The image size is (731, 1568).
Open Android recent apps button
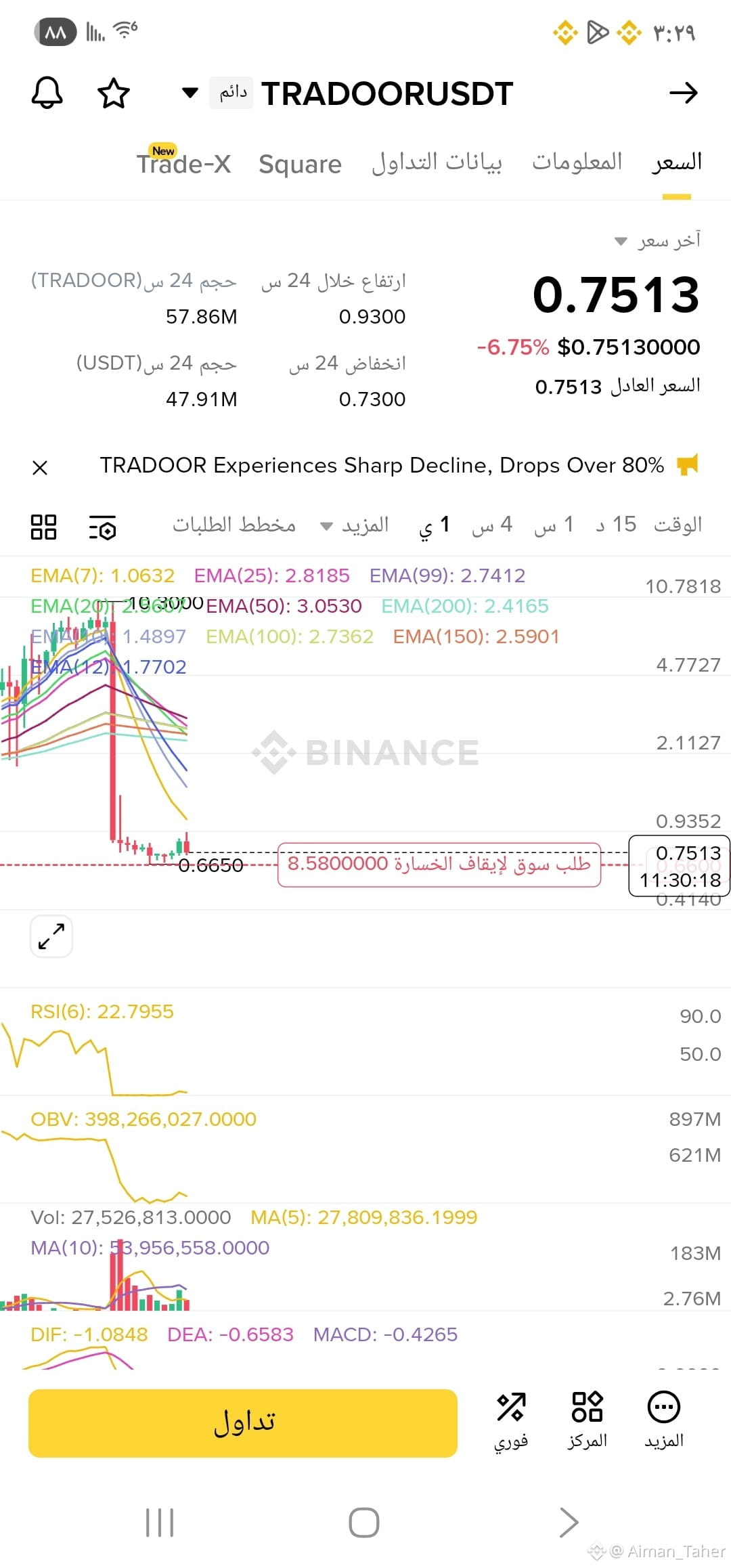pyautogui.click(x=160, y=1523)
